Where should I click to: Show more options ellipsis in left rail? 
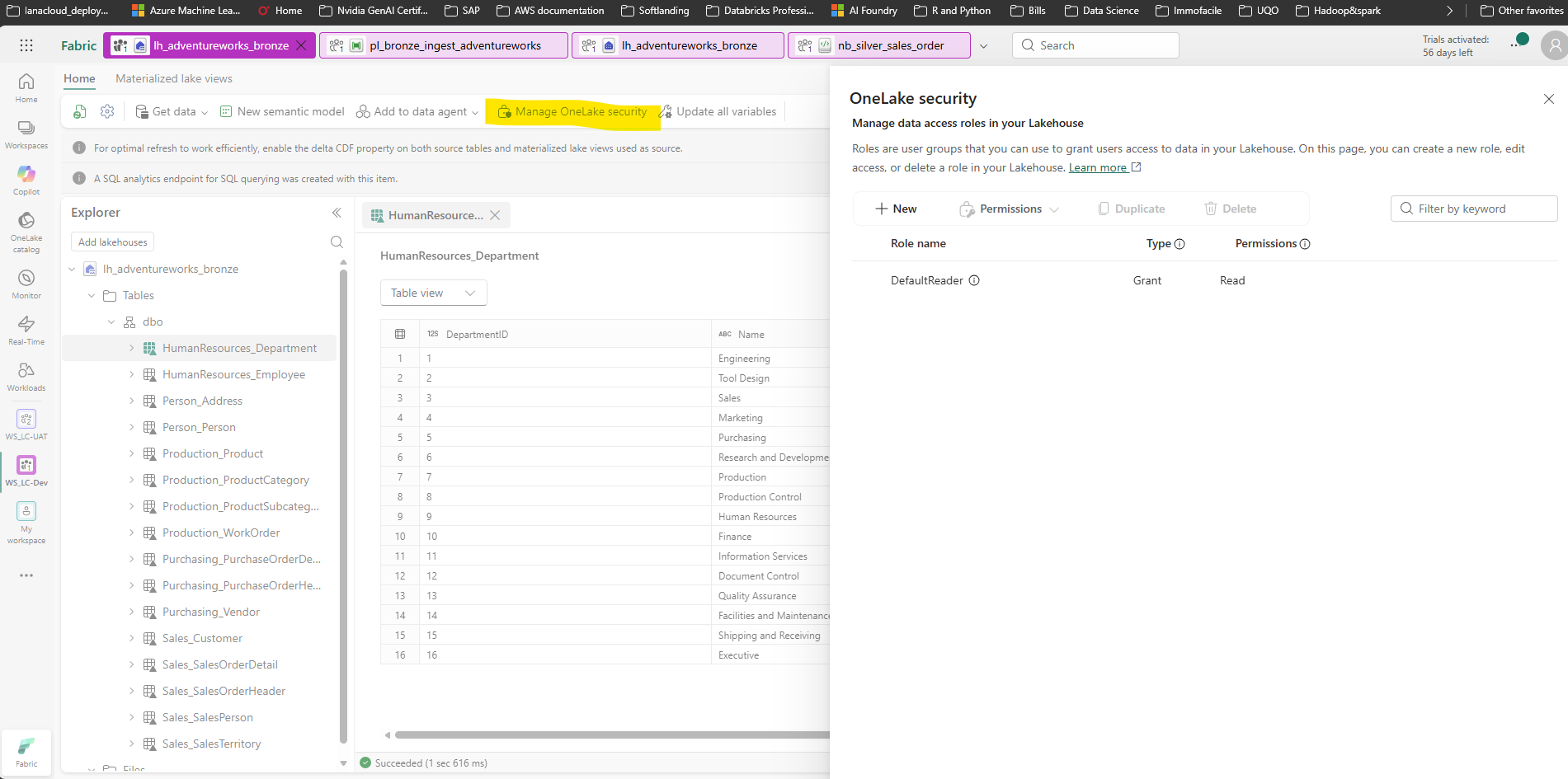26,575
